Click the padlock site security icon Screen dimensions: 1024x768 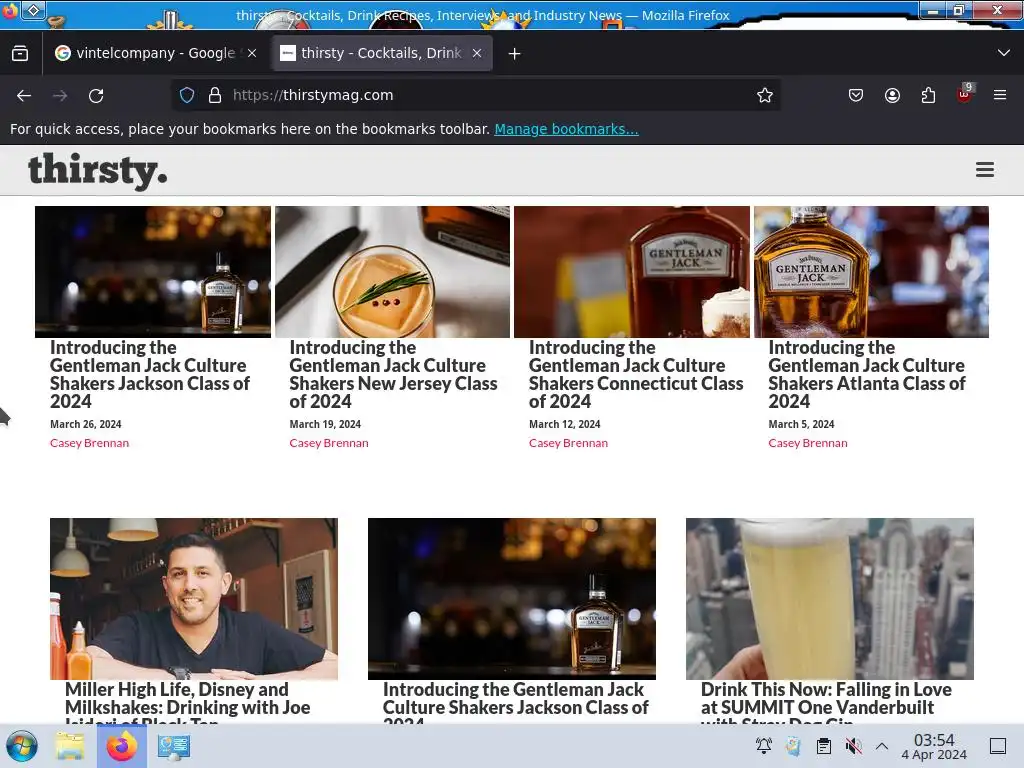[214, 95]
